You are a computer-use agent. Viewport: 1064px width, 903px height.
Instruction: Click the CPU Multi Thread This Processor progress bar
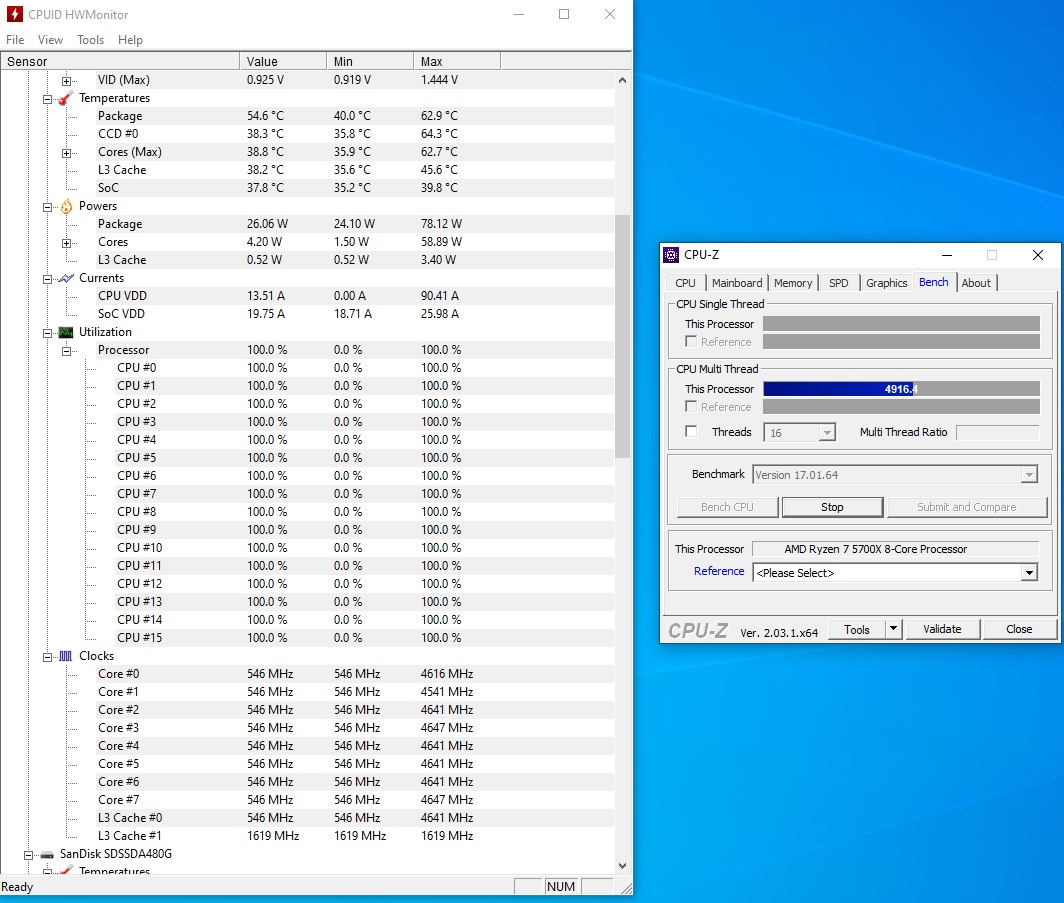[x=901, y=389]
